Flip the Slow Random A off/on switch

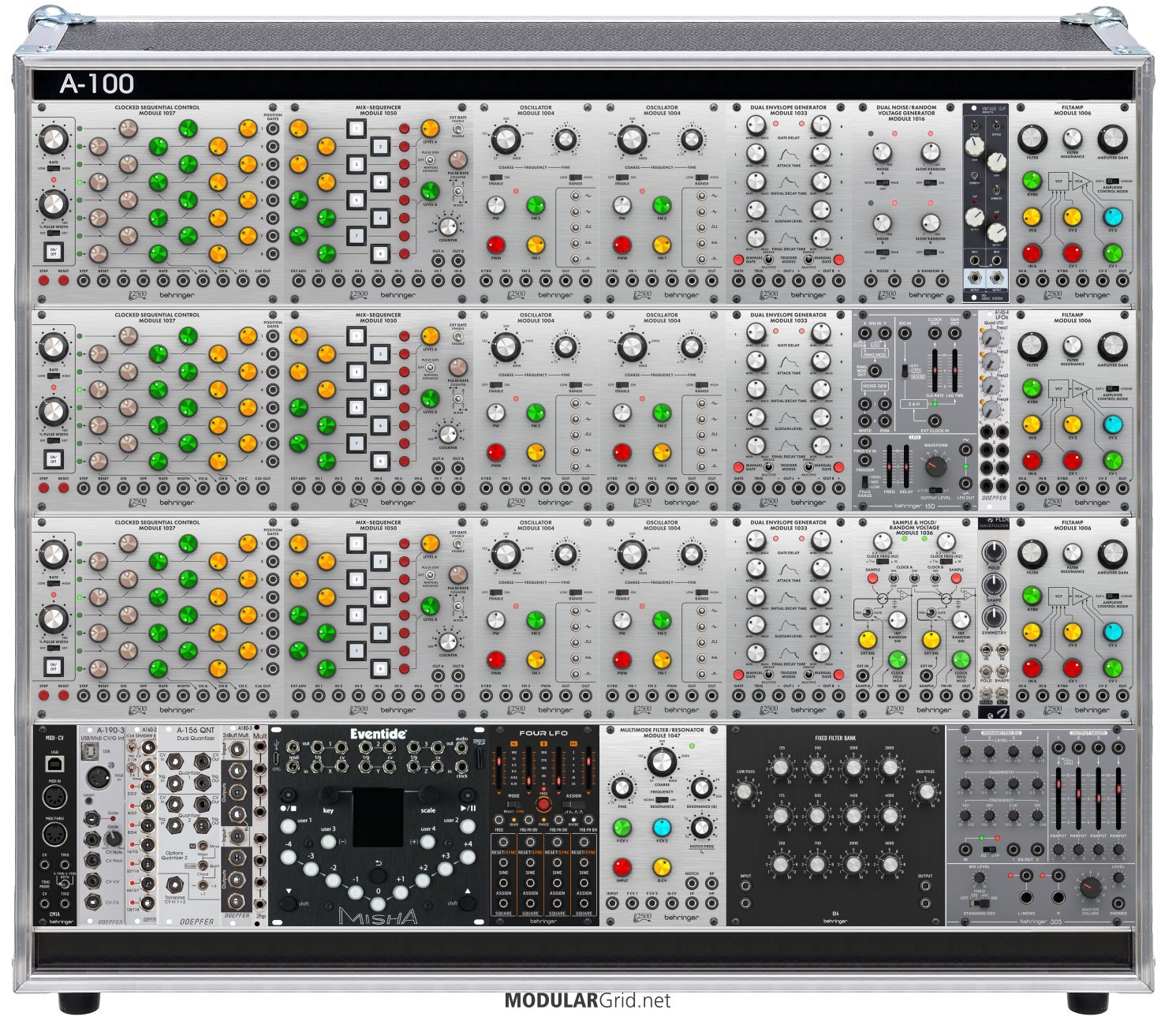931,182
